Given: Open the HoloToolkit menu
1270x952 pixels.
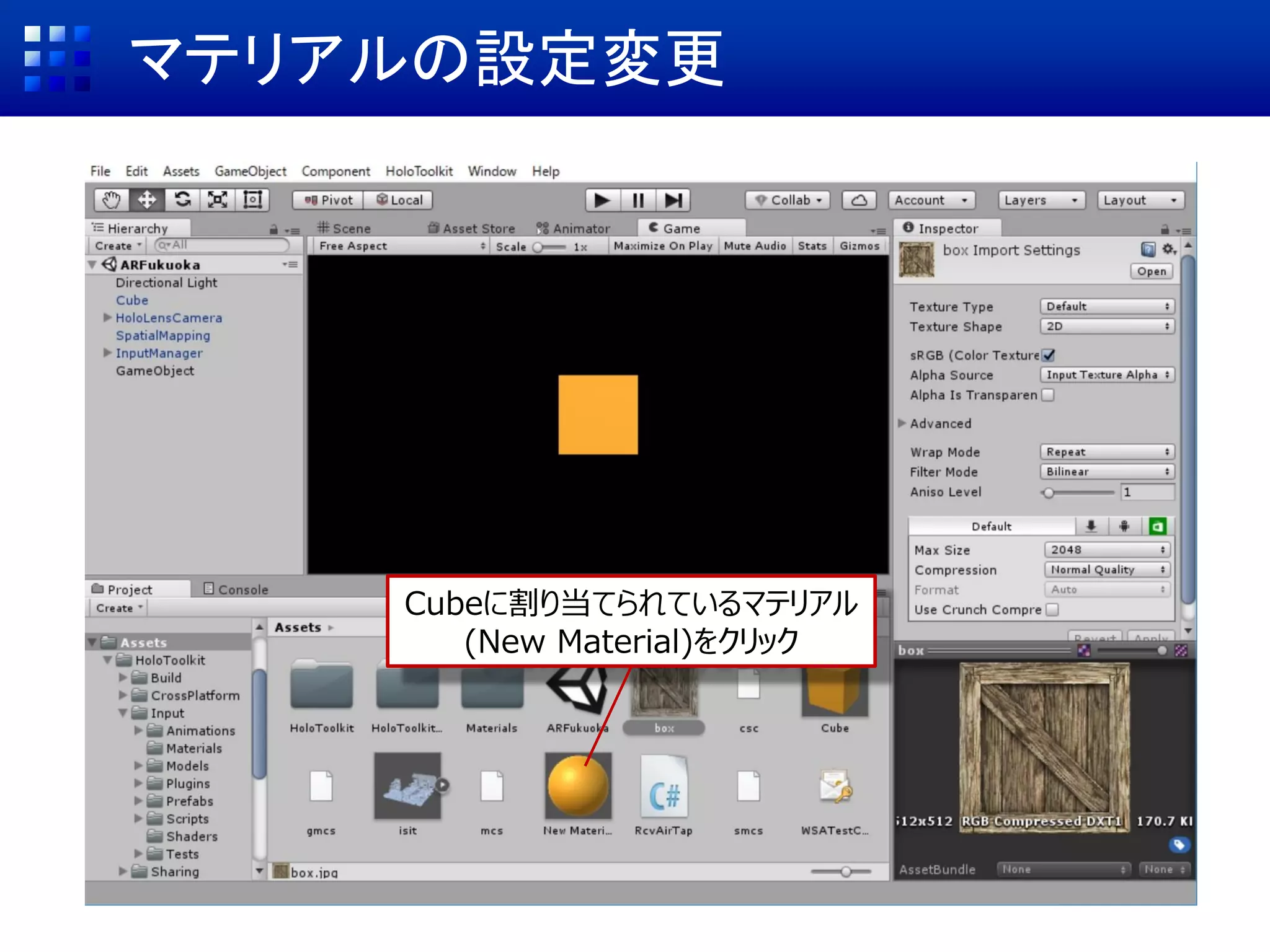Looking at the screenshot, I should (x=419, y=171).
